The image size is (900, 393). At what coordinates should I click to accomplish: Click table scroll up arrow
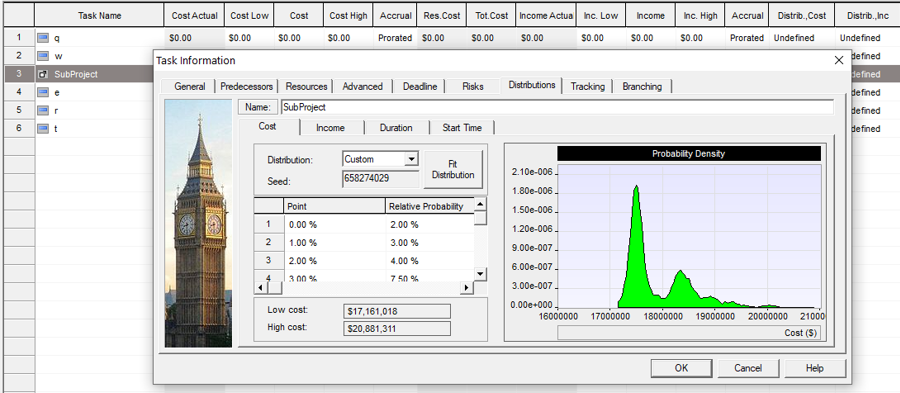click(x=481, y=204)
